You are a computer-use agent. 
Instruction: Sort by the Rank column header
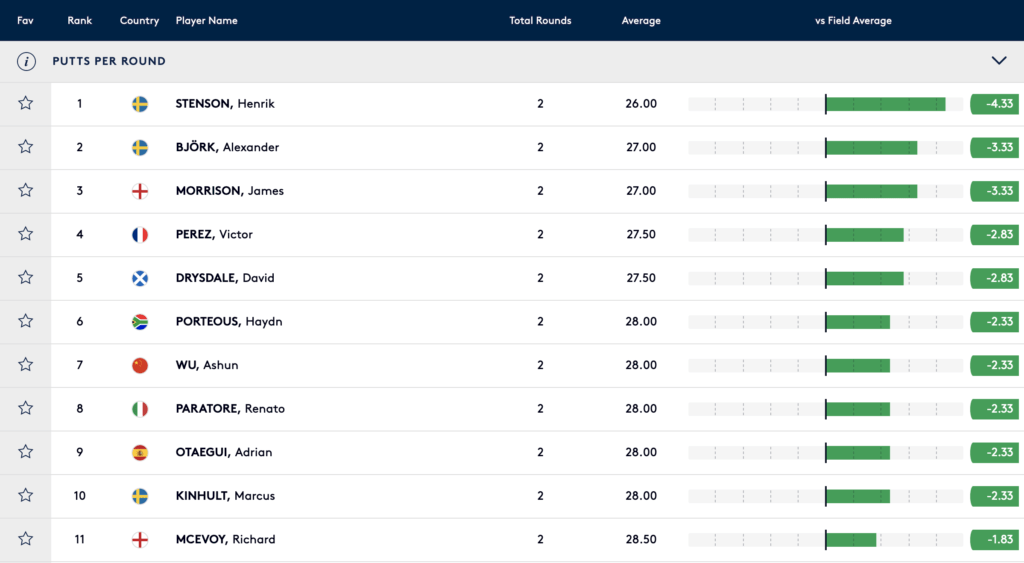tap(79, 21)
